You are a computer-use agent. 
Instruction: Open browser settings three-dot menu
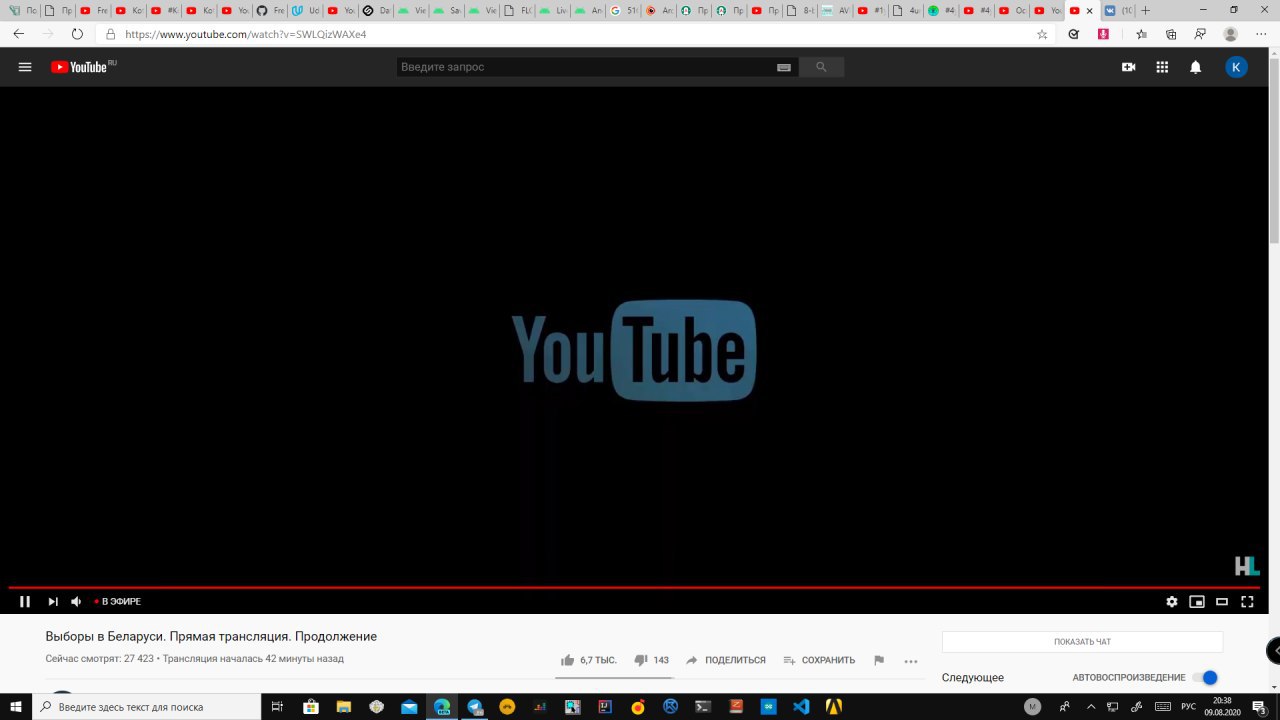[1260, 34]
